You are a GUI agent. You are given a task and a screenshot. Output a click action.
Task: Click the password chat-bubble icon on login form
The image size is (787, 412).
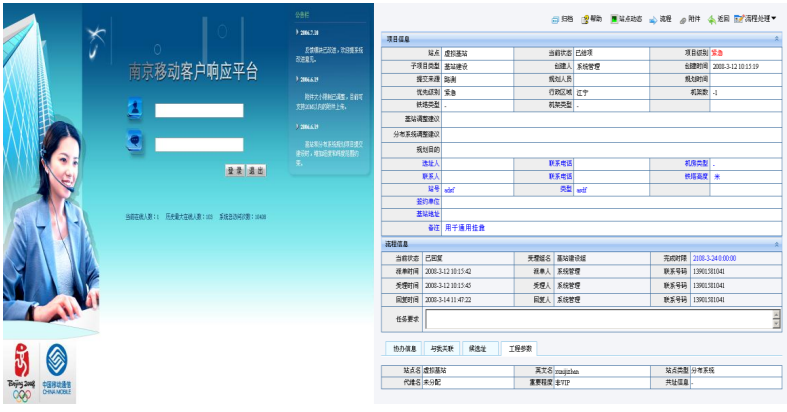[135, 141]
